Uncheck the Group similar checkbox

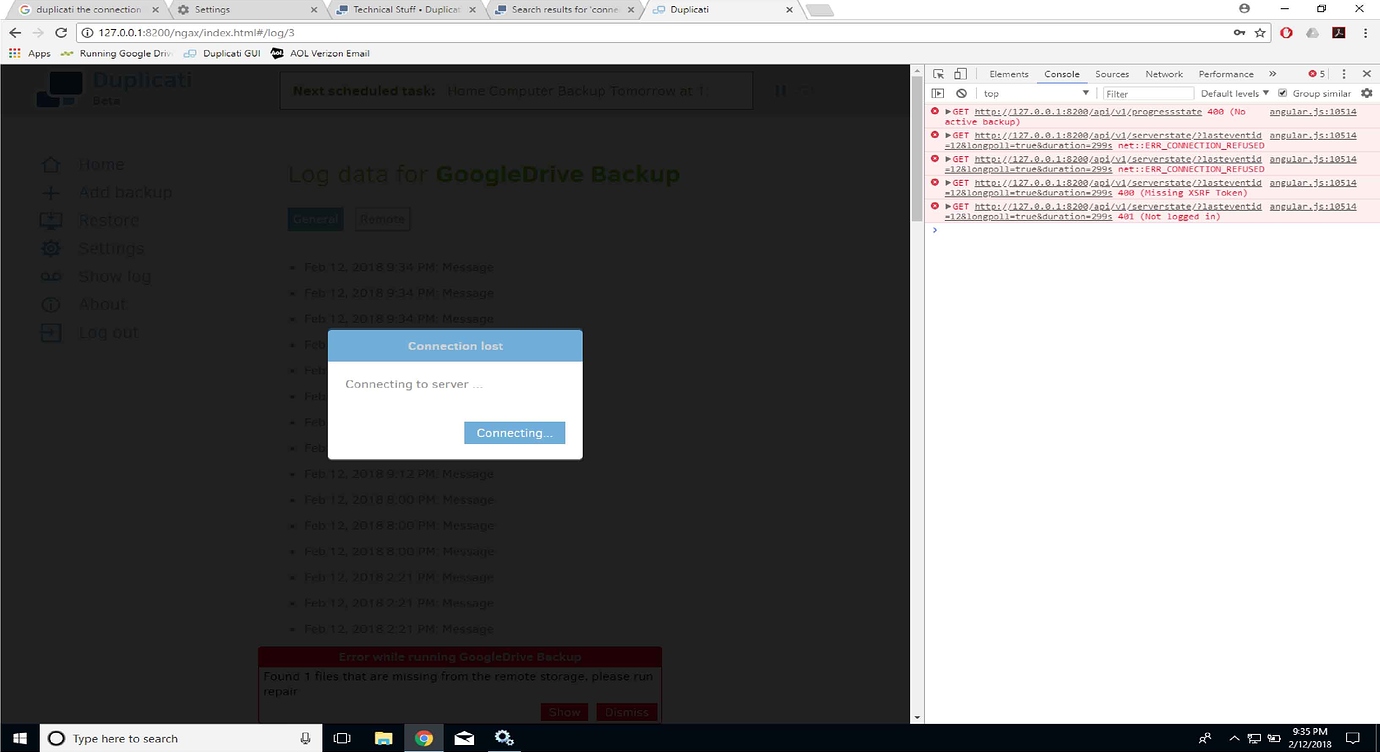coord(1283,92)
